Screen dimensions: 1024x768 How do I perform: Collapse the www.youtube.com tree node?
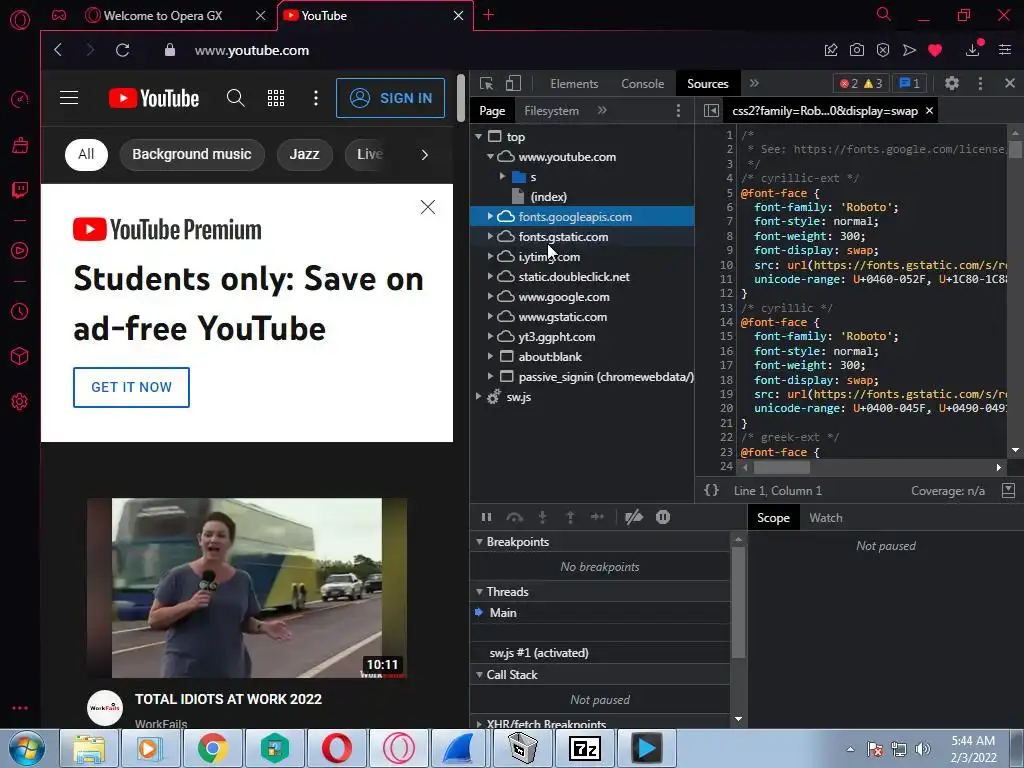(490, 157)
